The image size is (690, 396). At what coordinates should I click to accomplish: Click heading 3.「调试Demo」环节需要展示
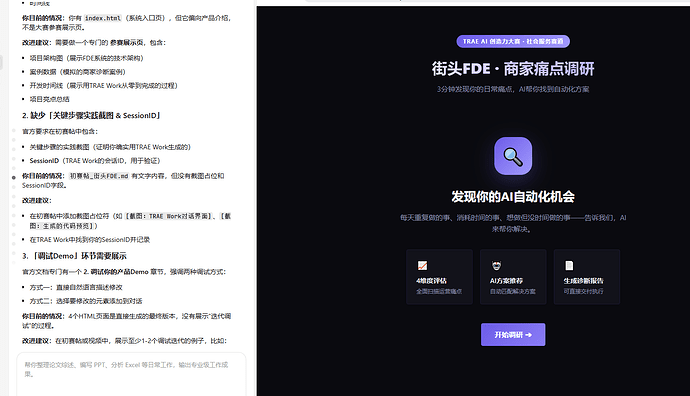coord(74,256)
